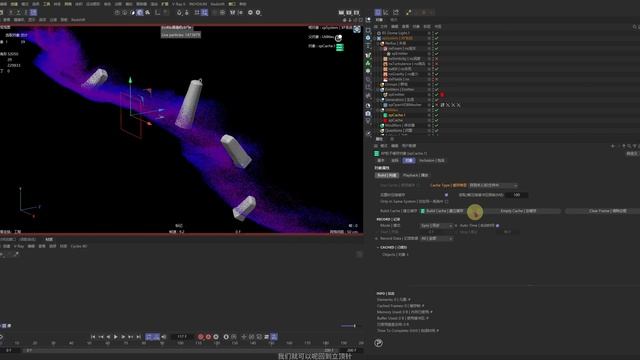640x360 pixels.
Task: Toggle the Auto Time checkbox
Action: (497, 225)
